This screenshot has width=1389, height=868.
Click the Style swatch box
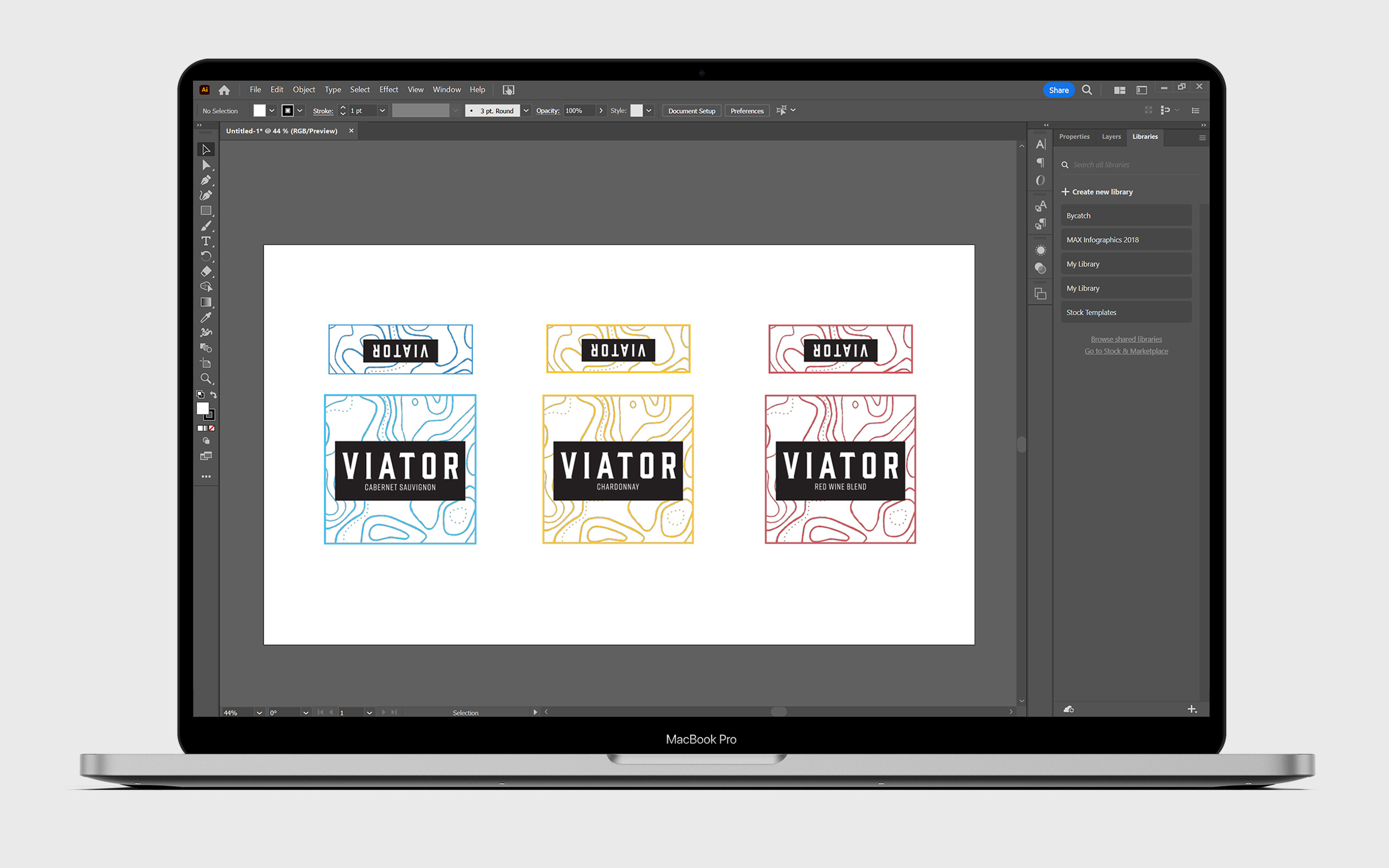click(x=636, y=111)
